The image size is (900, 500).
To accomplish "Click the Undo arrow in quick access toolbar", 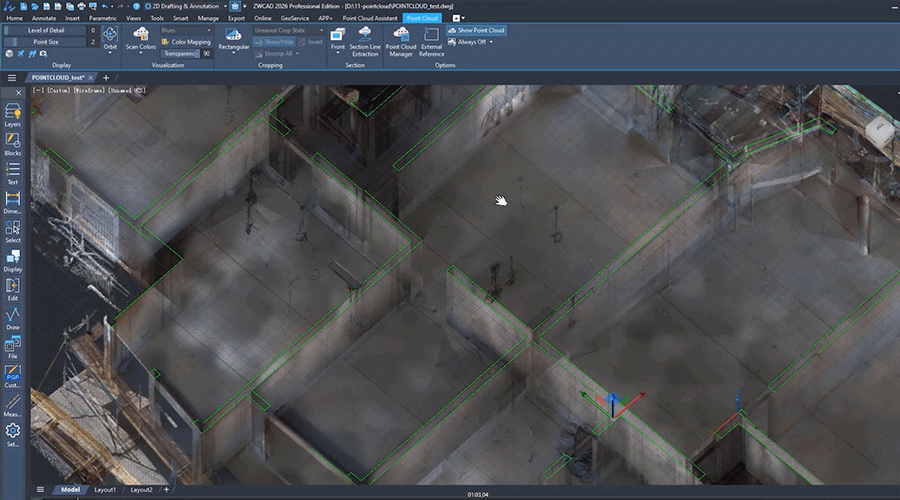I will (104, 6).
